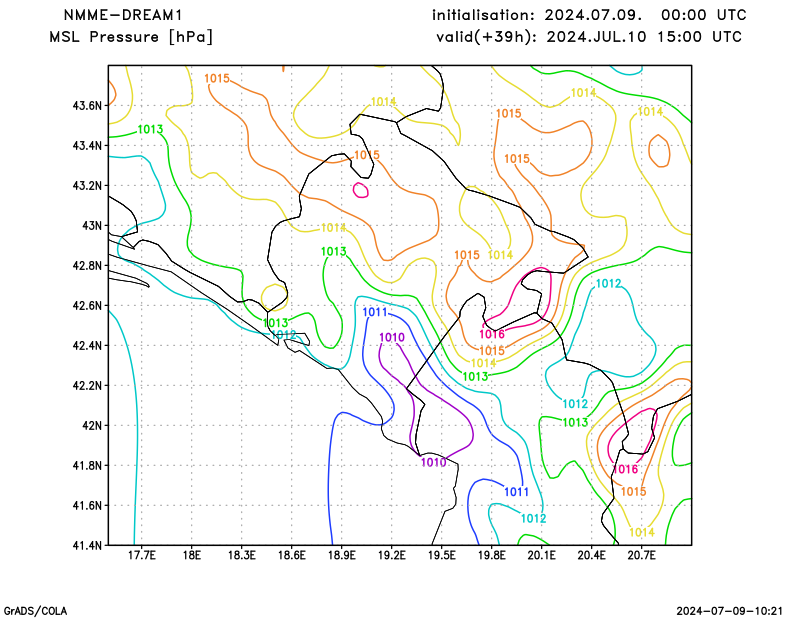This screenshot has width=800, height=618.
Task: Select the valid(+39h) 2024.JUL.10 15:00 UTC line
Action: click(x=589, y=37)
